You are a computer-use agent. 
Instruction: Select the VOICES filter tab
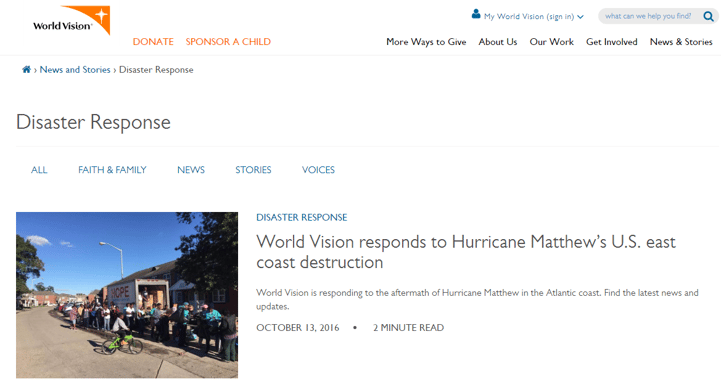318,170
